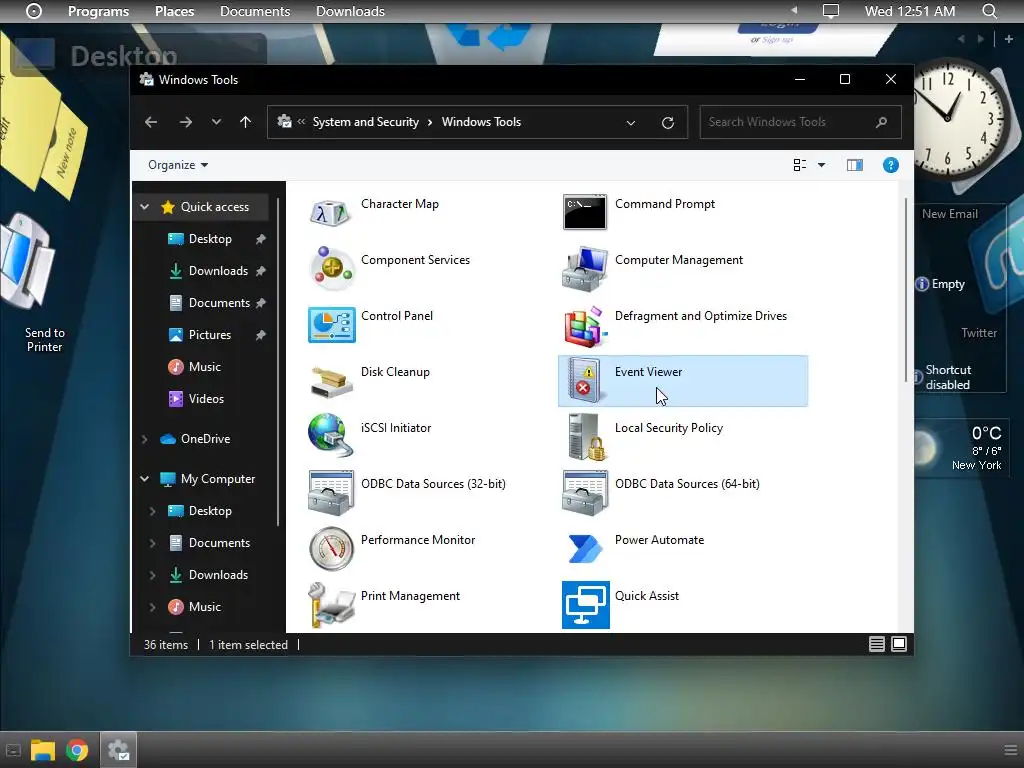
Task: Click the Search Windows Tools field
Action: (x=800, y=122)
